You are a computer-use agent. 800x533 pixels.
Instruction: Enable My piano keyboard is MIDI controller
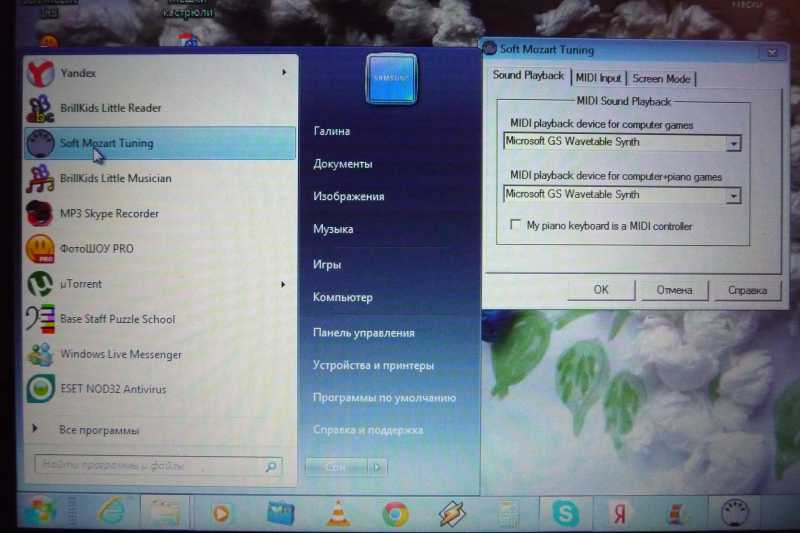coord(515,224)
